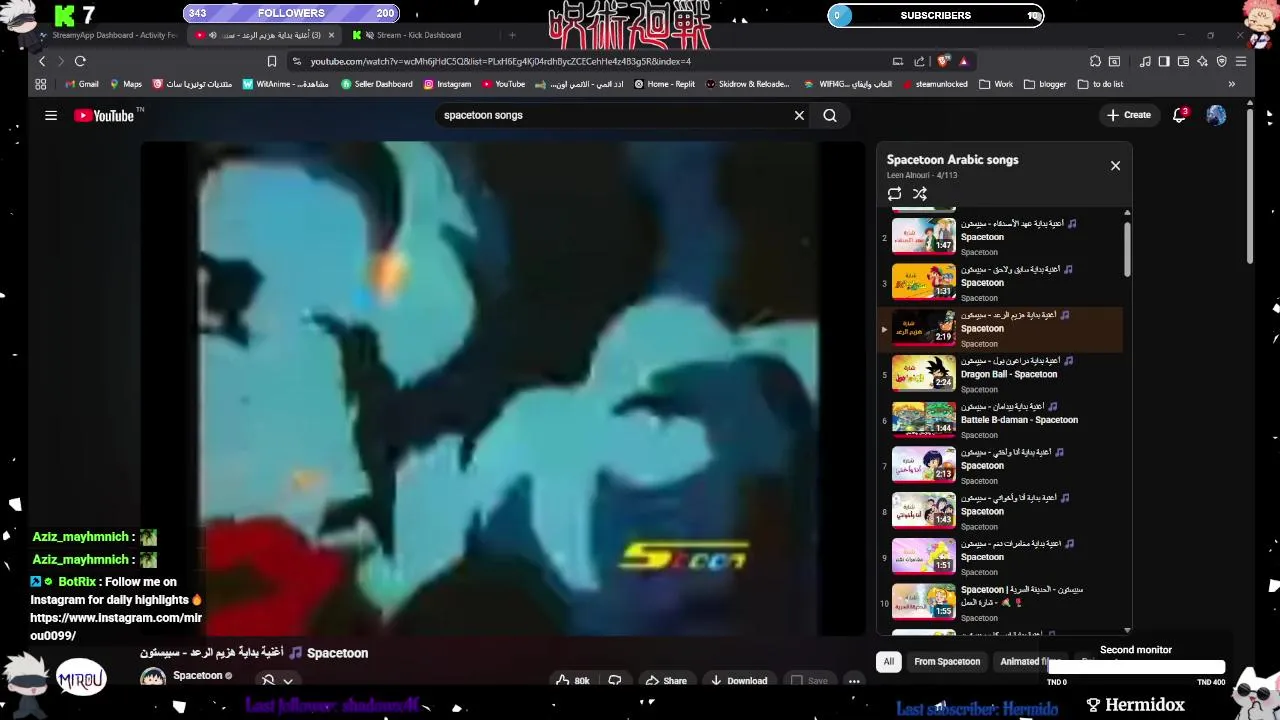Viewport: 1280px width, 720px height.
Task: Open the YouTube bookmark
Action: tap(503, 84)
